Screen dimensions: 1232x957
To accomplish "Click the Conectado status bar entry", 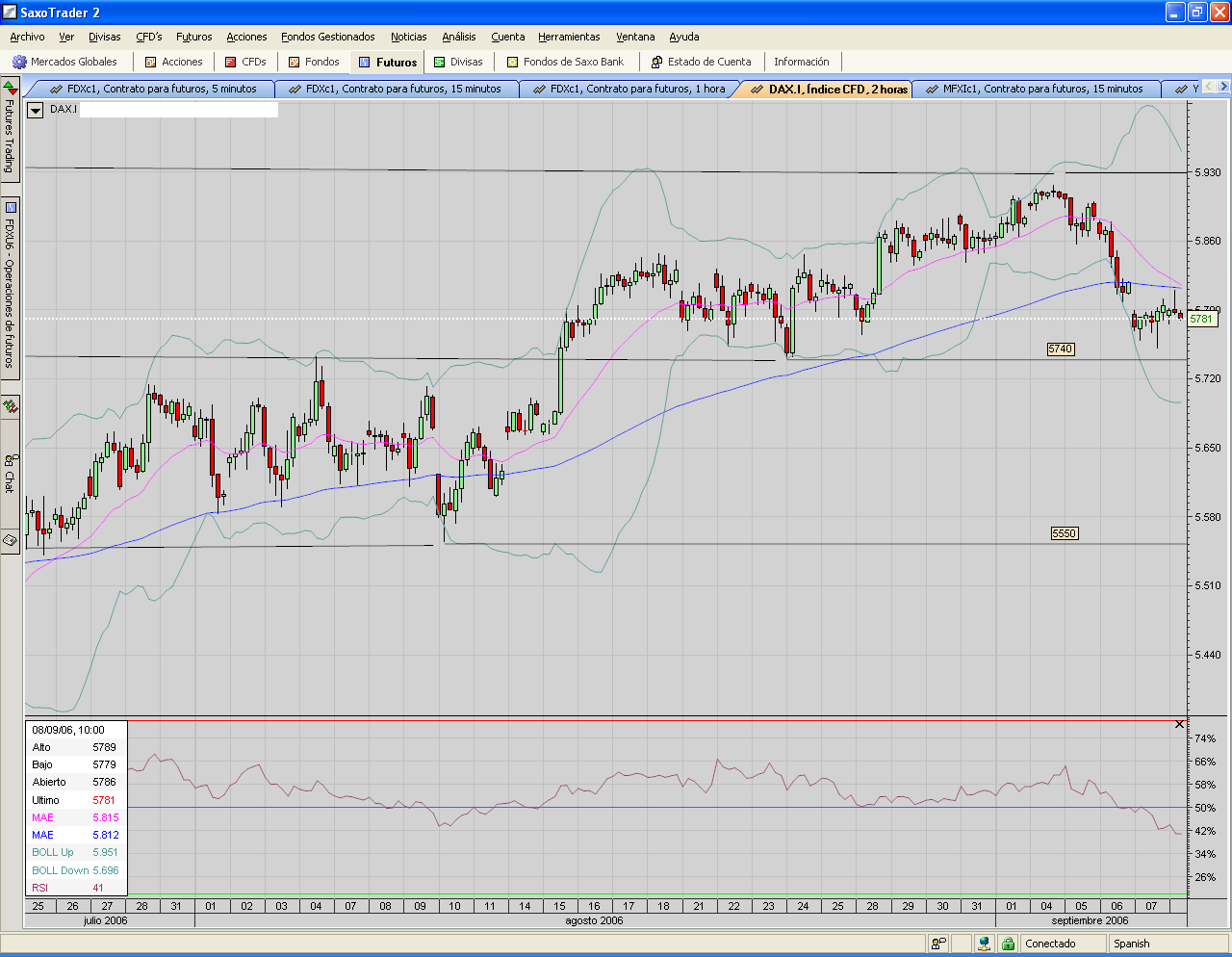I will pyautogui.click(x=1062, y=944).
